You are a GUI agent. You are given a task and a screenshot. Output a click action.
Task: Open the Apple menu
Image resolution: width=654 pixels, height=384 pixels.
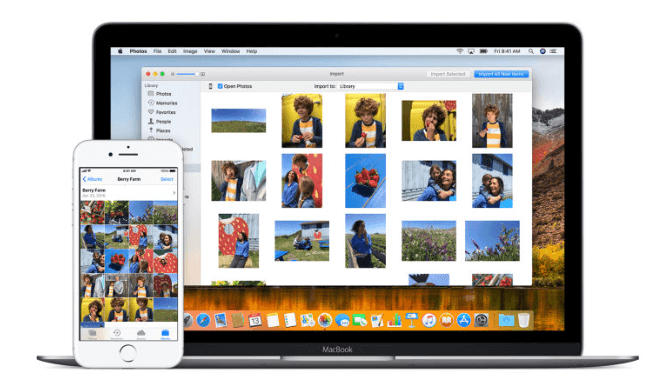click(x=120, y=51)
